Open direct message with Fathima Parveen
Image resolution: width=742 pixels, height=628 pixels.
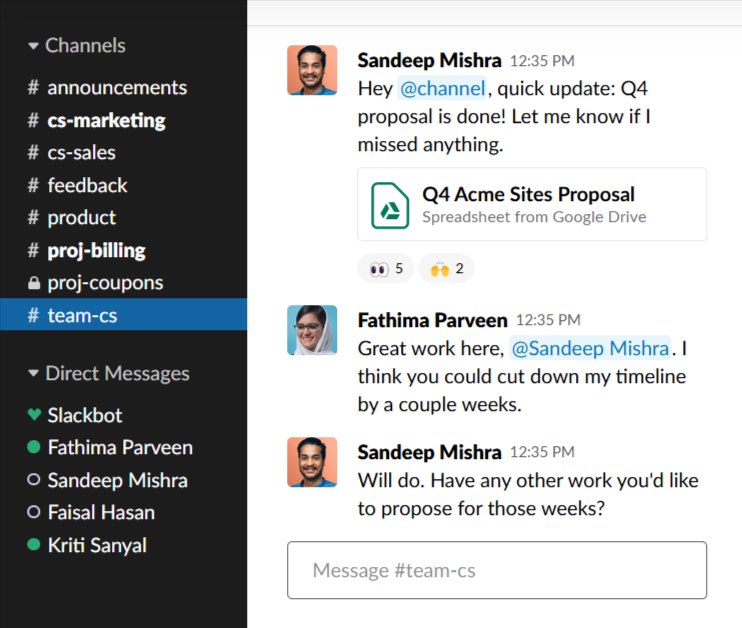click(x=119, y=448)
